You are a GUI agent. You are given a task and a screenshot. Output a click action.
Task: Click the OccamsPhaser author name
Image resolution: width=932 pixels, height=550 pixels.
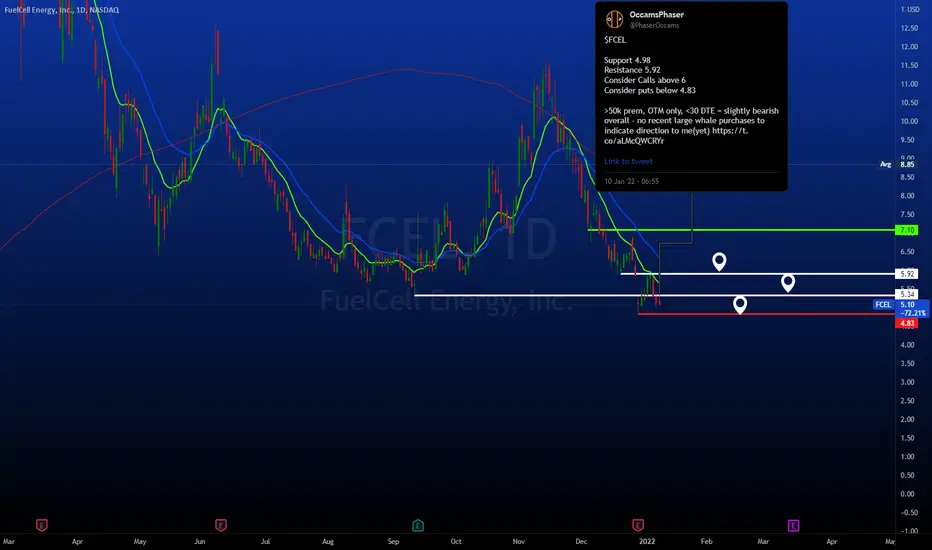tap(656, 14)
